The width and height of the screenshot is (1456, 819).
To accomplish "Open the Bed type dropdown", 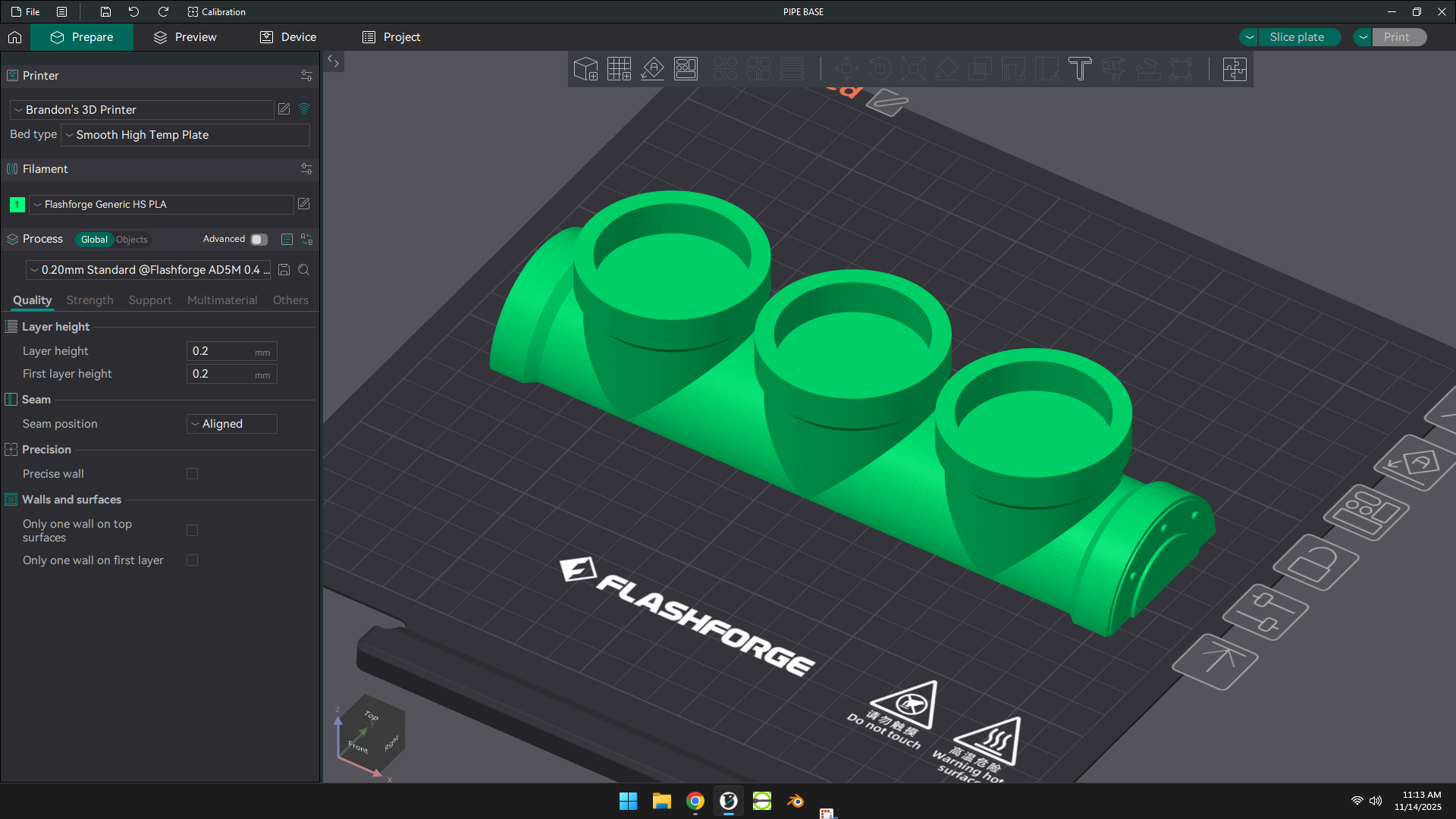I will tap(186, 135).
